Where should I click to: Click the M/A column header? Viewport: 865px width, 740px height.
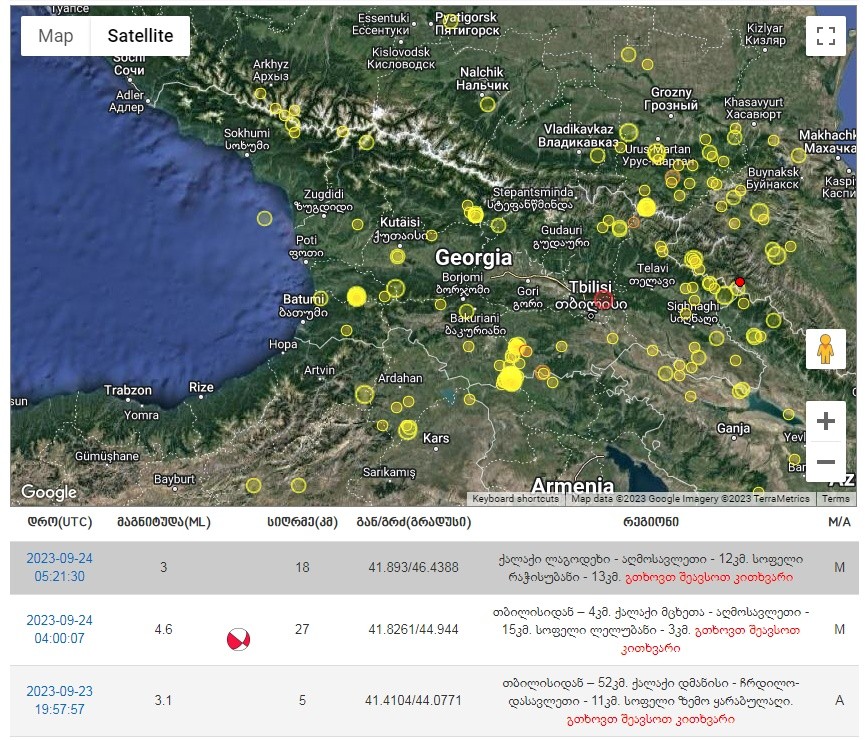coord(839,522)
